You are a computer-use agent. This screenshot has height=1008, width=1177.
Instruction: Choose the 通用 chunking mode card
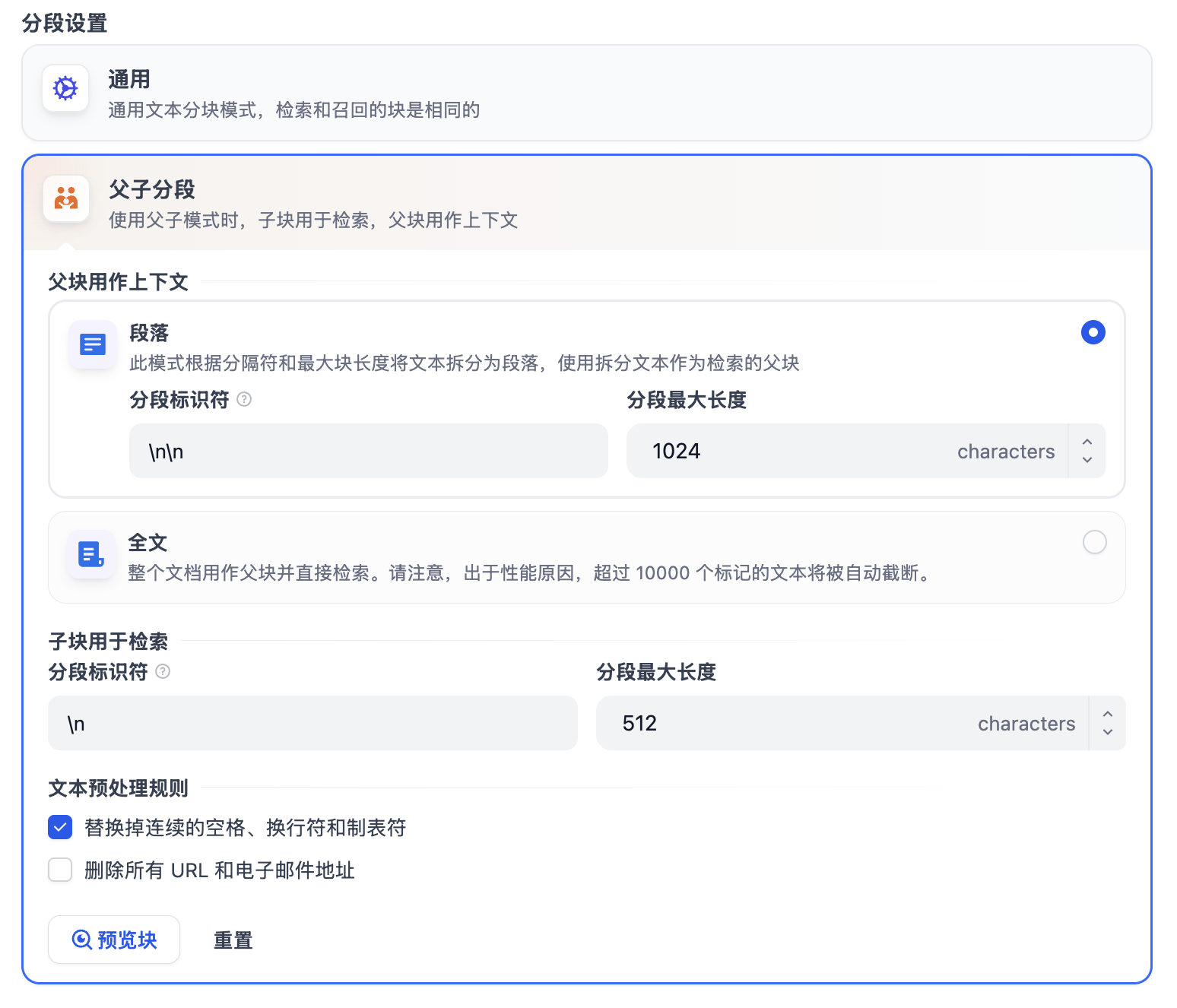(586, 93)
